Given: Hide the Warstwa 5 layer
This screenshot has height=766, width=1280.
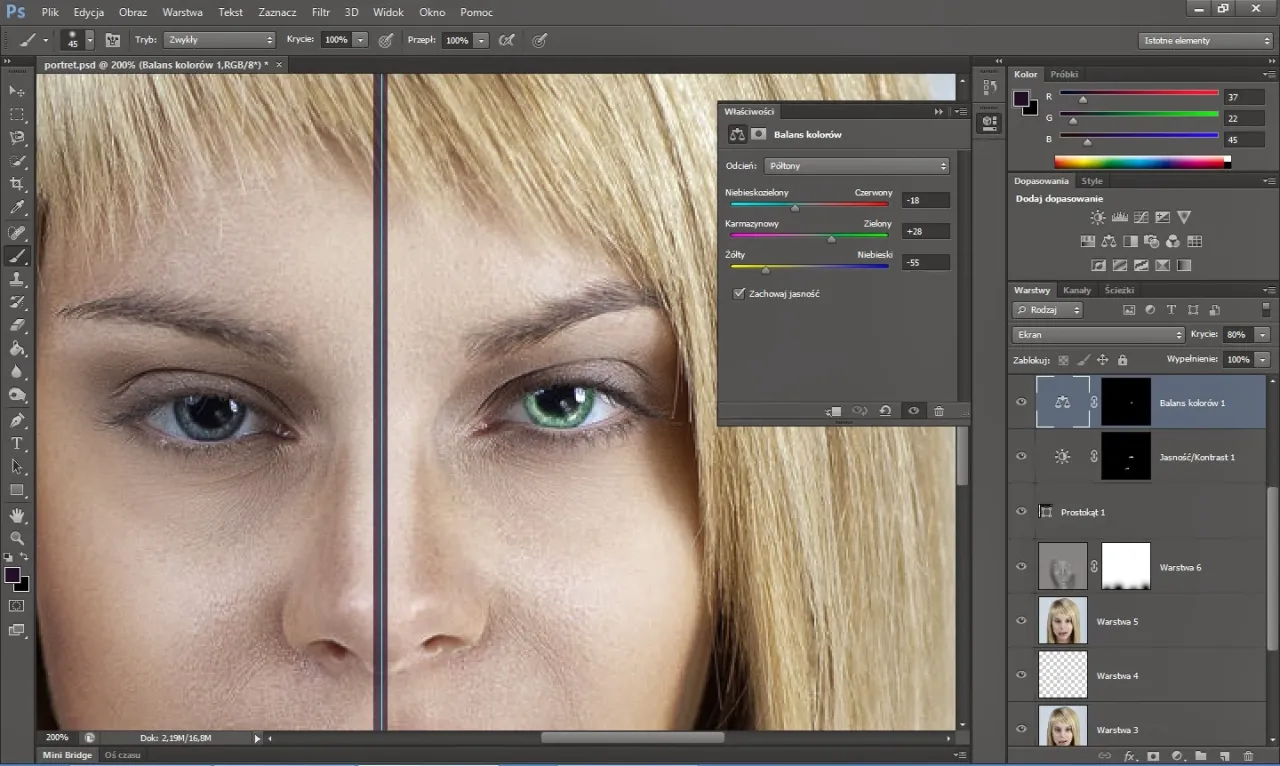Looking at the screenshot, I should tap(1021, 621).
